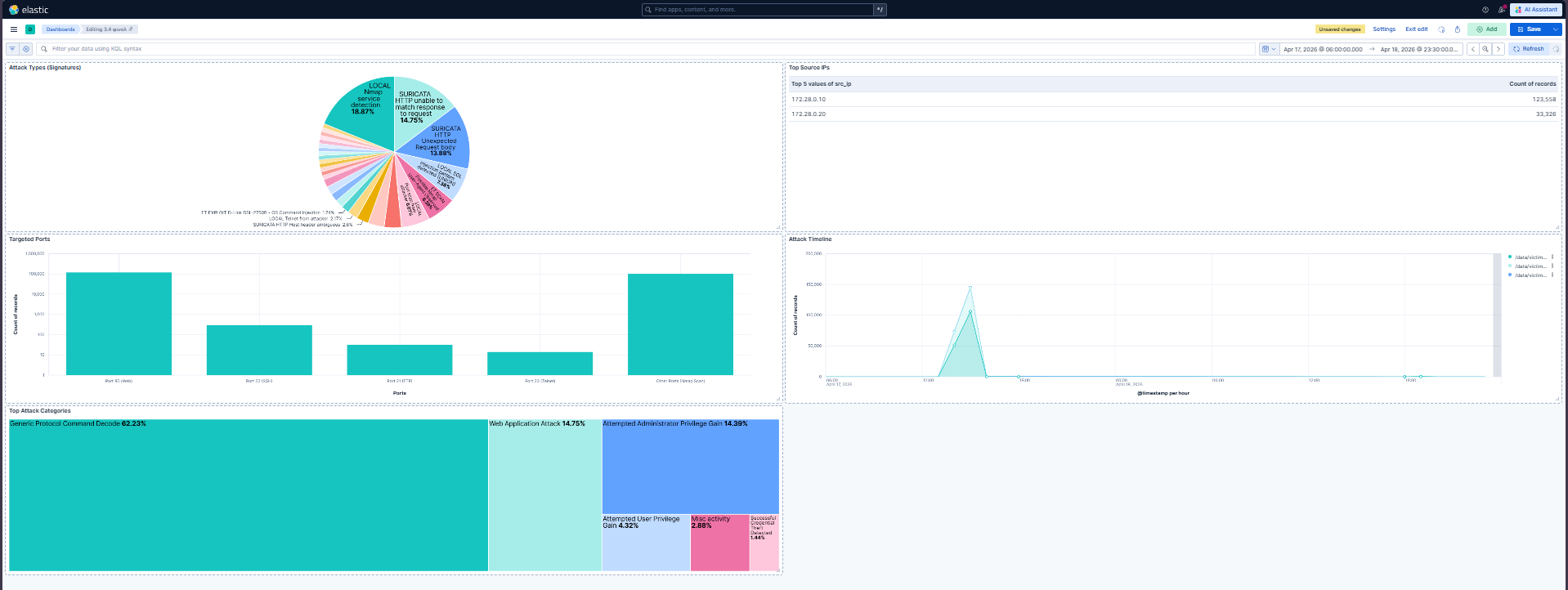Save the dashboard
Image resolution: width=1568 pixels, height=590 pixels.
click(1530, 29)
